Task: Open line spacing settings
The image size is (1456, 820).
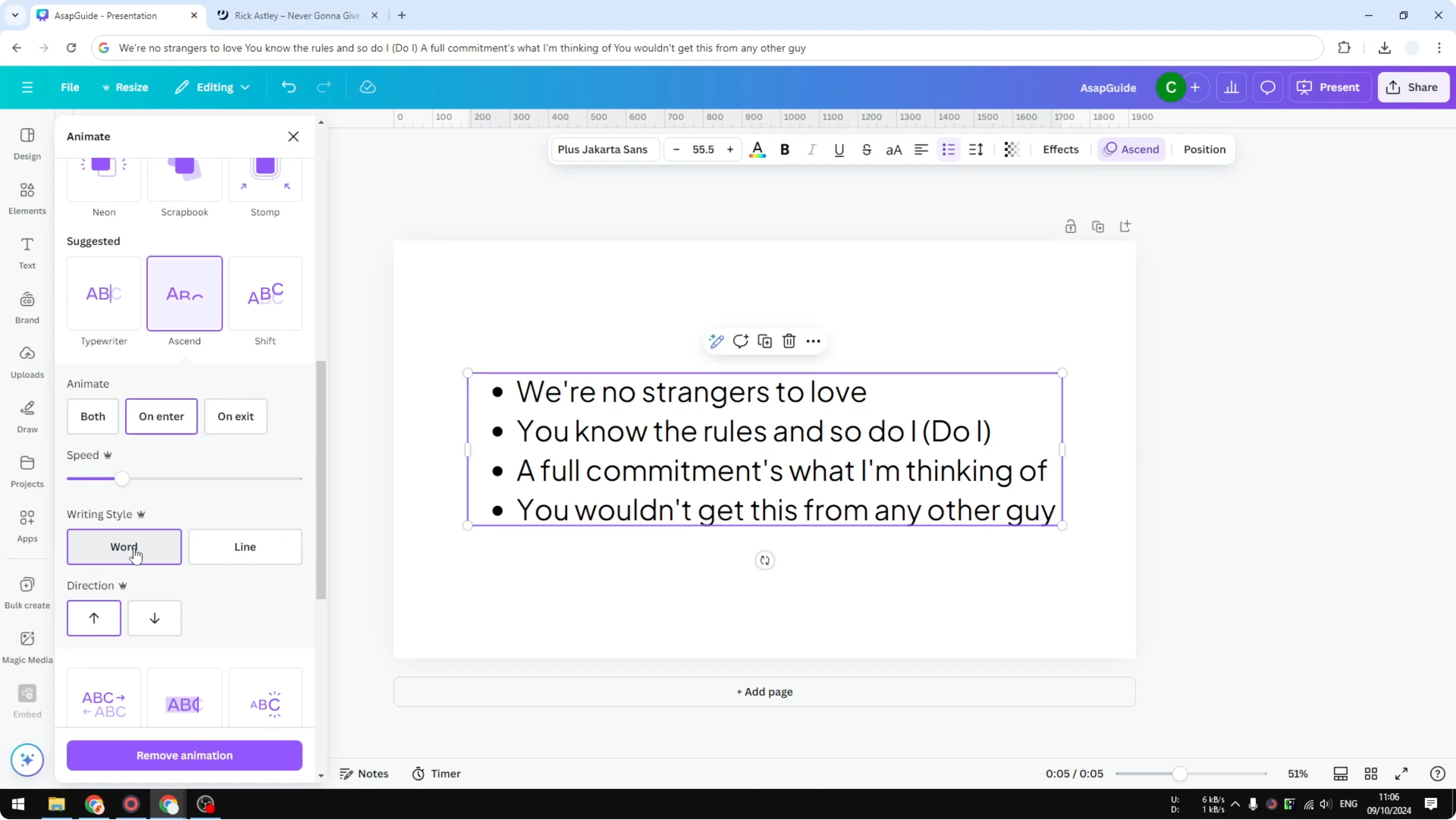Action: pos(976,150)
